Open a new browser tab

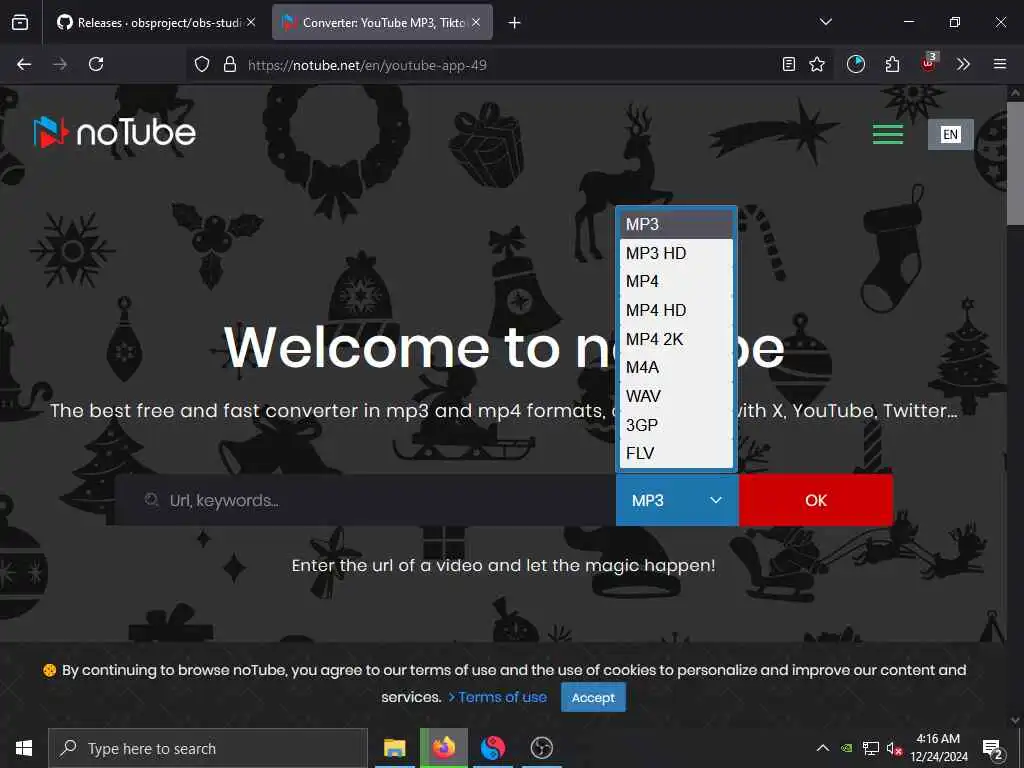click(x=515, y=23)
